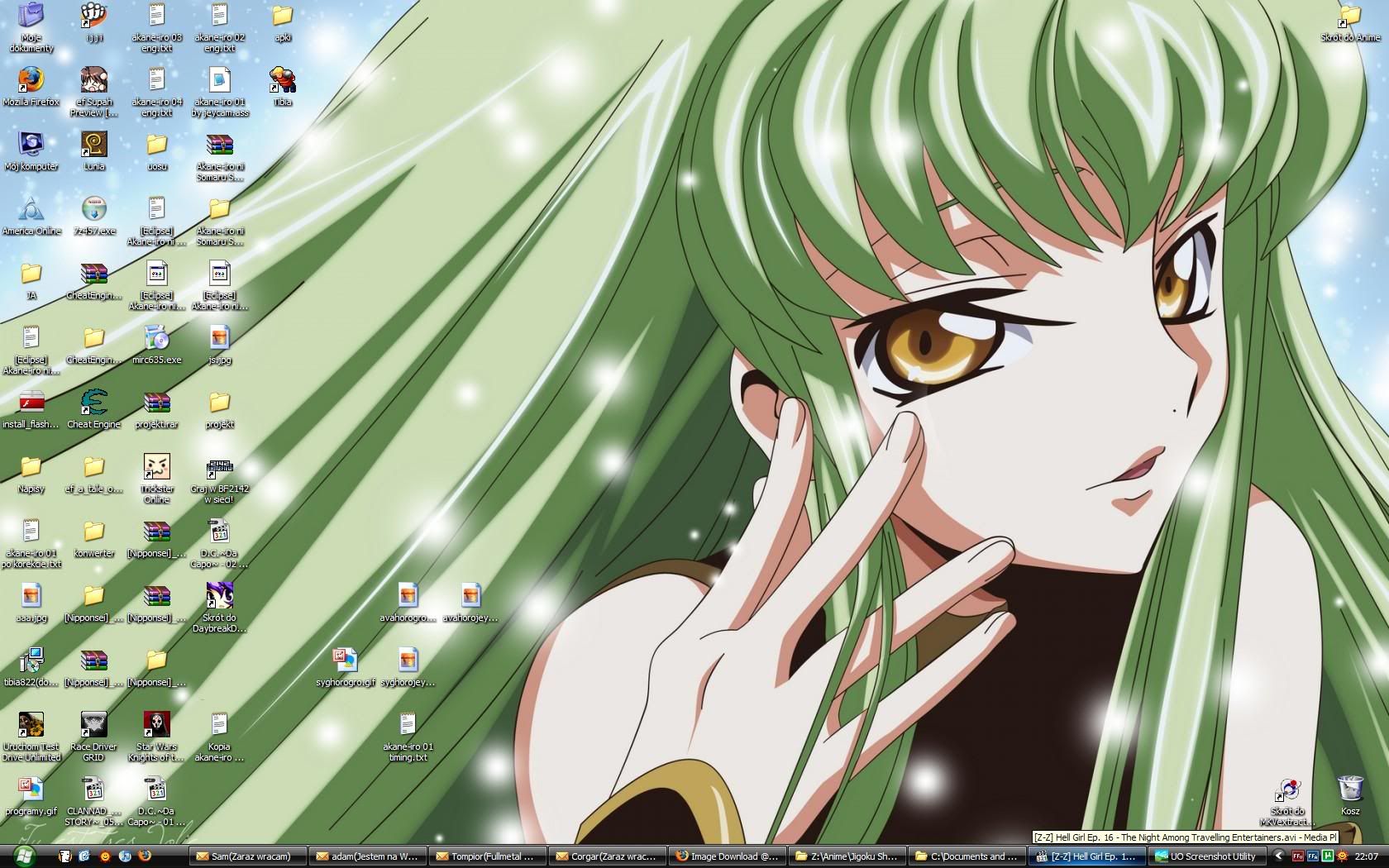The width and height of the screenshot is (1389, 868).
Task: Switch to [Z-Z] Hell Girl Ep. media player
Action: [1088, 856]
